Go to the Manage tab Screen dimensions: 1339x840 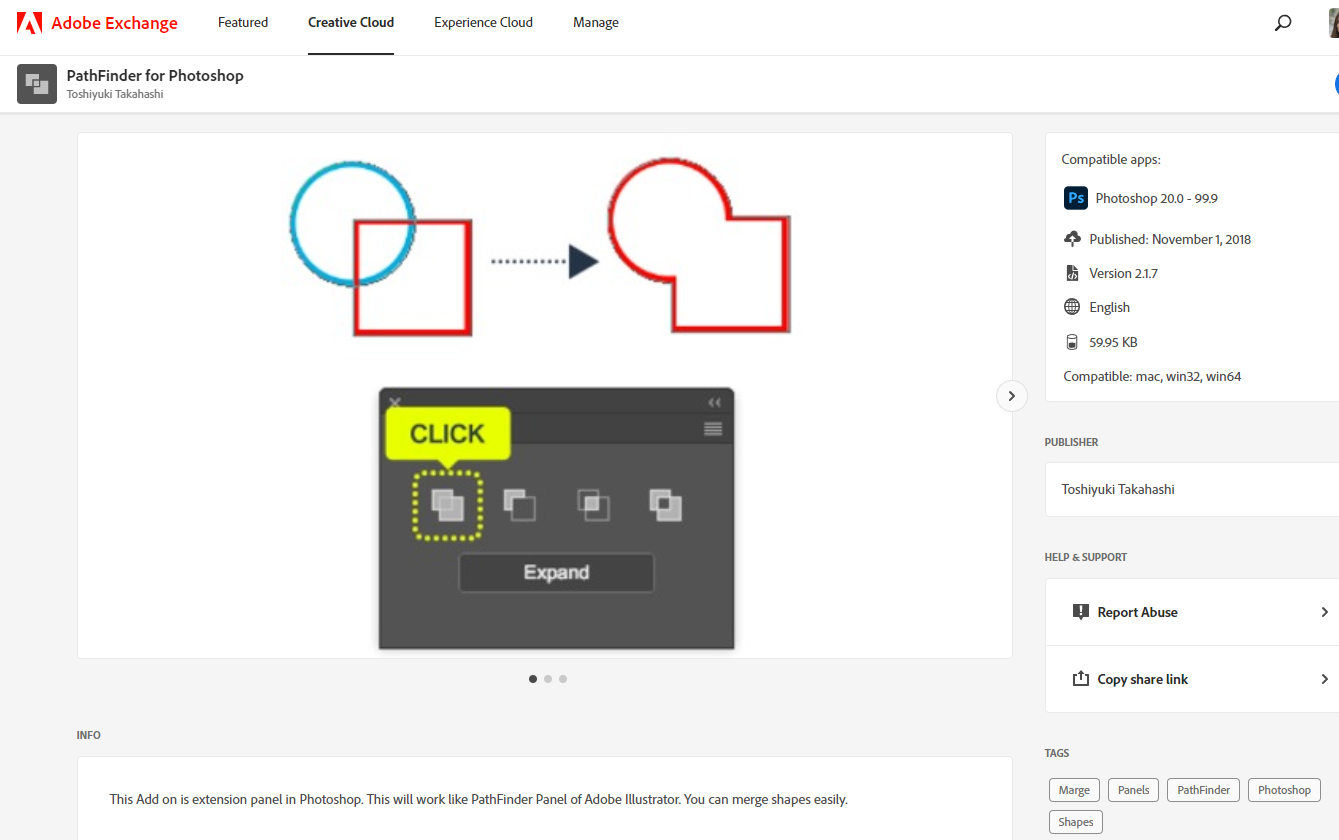pyautogui.click(x=596, y=23)
